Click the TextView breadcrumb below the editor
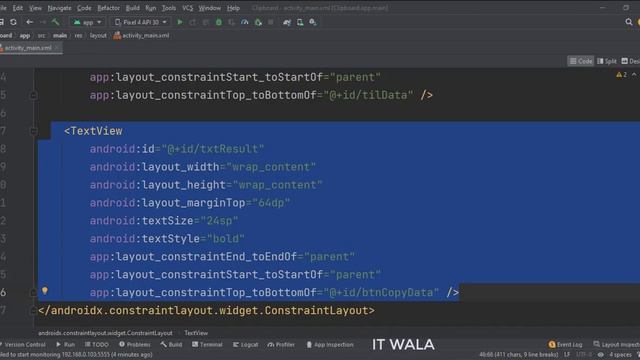This screenshot has height=360, width=640. click(196, 333)
